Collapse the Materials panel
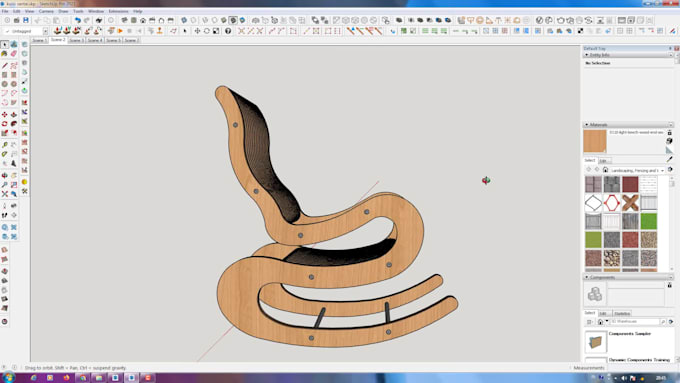Screen dimensions: 680x383 pyautogui.click(x=587, y=125)
